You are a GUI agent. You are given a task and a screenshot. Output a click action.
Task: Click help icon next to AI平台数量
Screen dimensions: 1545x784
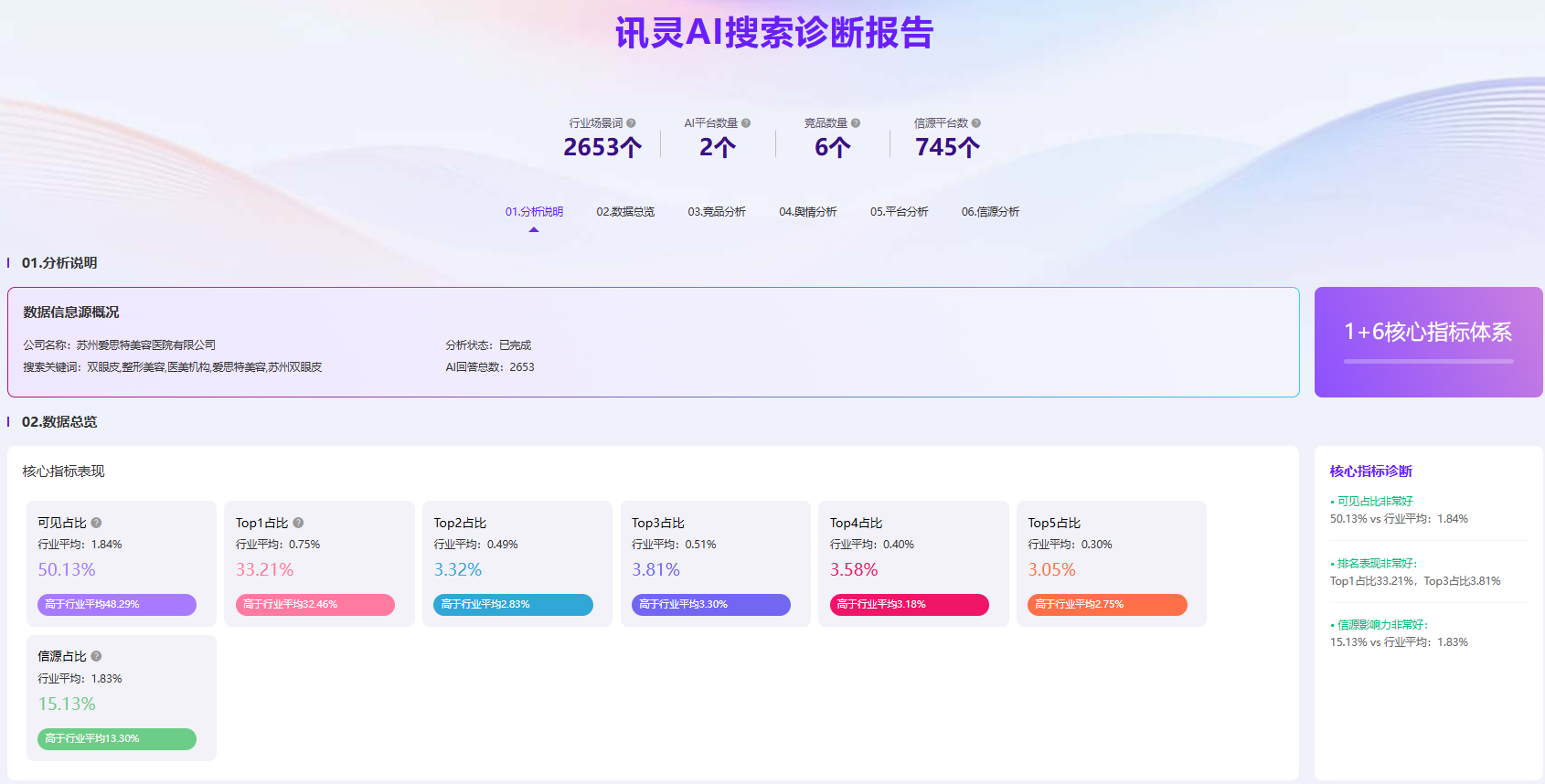pos(746,123)
